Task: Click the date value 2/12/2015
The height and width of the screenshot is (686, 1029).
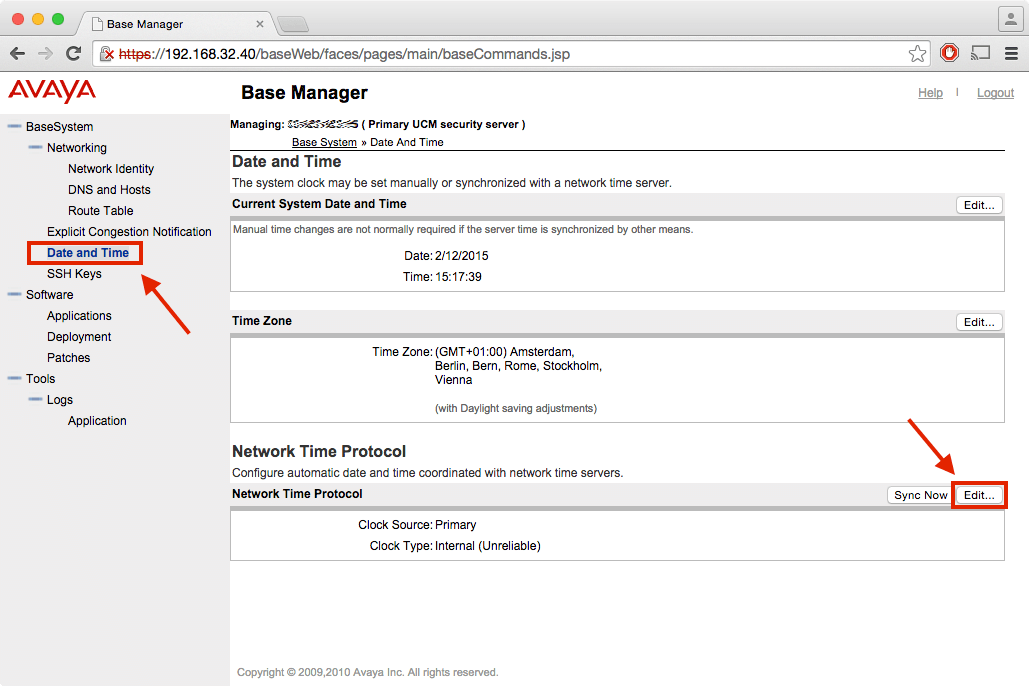Action: click(x=462, y=256)
